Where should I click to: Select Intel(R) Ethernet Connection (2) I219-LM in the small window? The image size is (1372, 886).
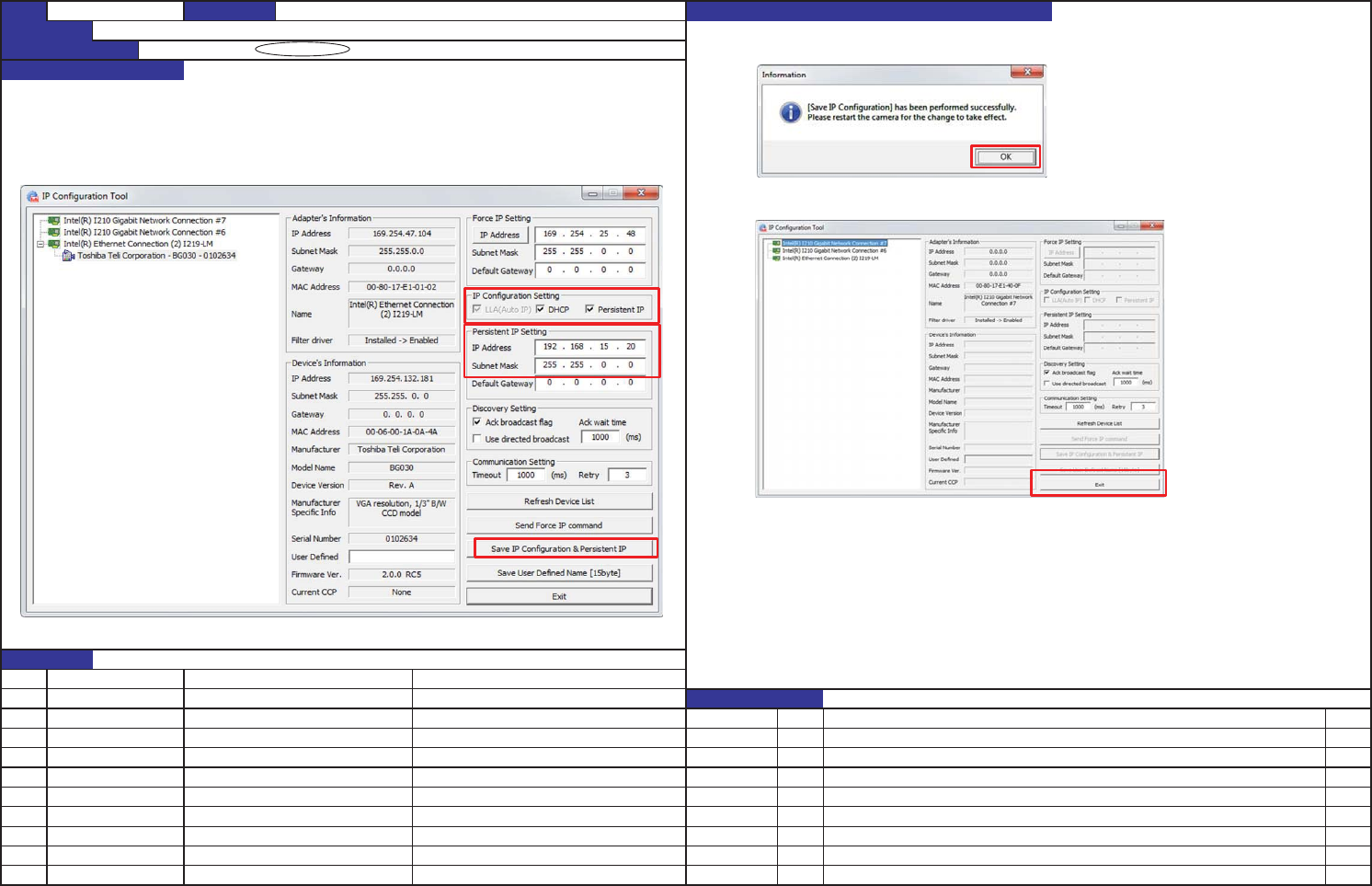[830, 258]
